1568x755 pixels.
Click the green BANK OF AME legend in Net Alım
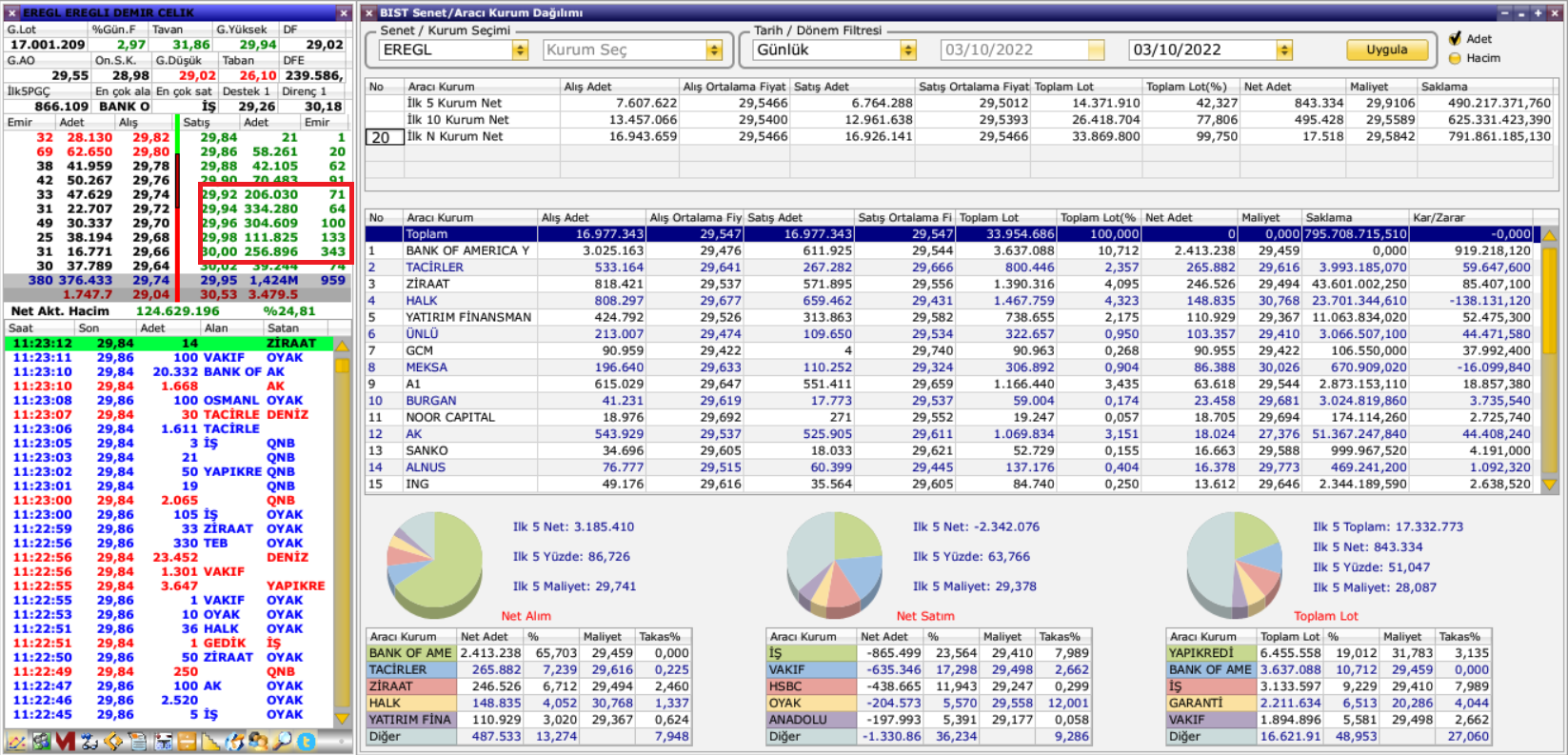410,653
